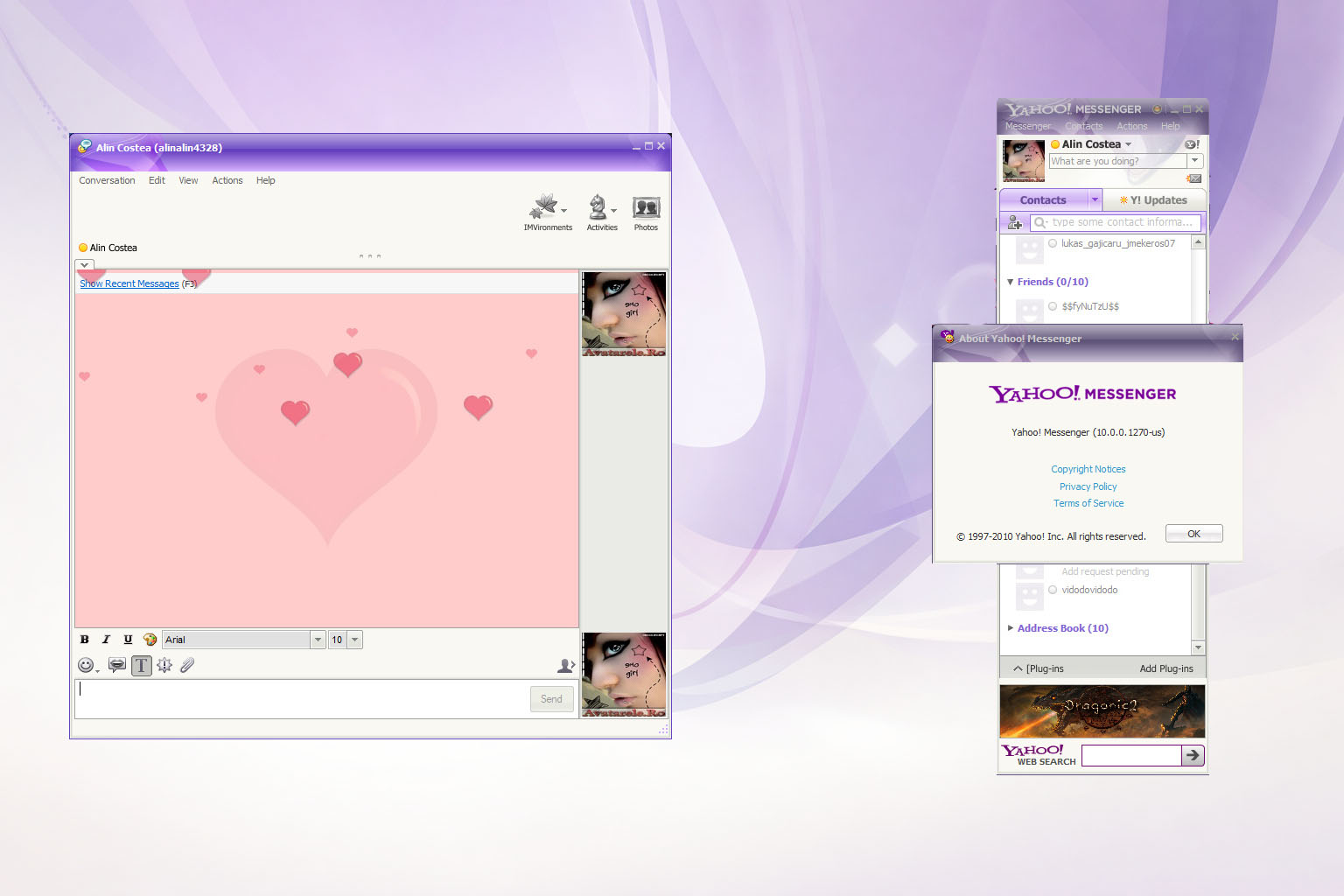This screenshot has height=896, width=1344.
Task: Click the Yahoo Messenger icon in chat title bar
Action: point(84,147)
